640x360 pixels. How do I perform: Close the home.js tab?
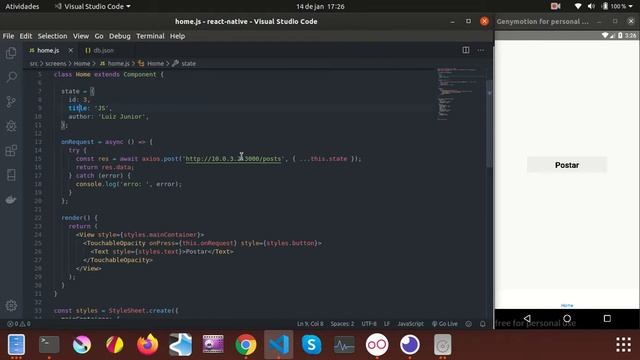tap(71, 50)
